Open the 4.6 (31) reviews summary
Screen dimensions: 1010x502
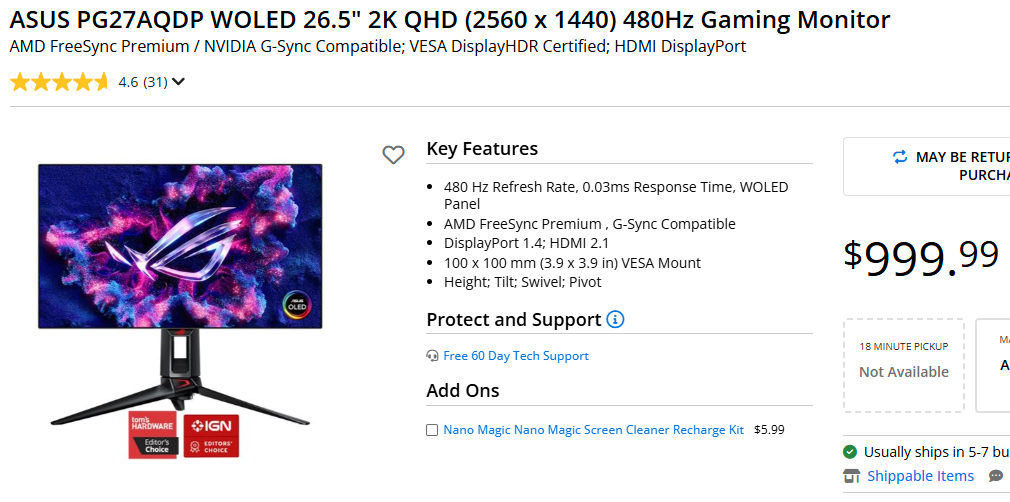tap(142, 82)
